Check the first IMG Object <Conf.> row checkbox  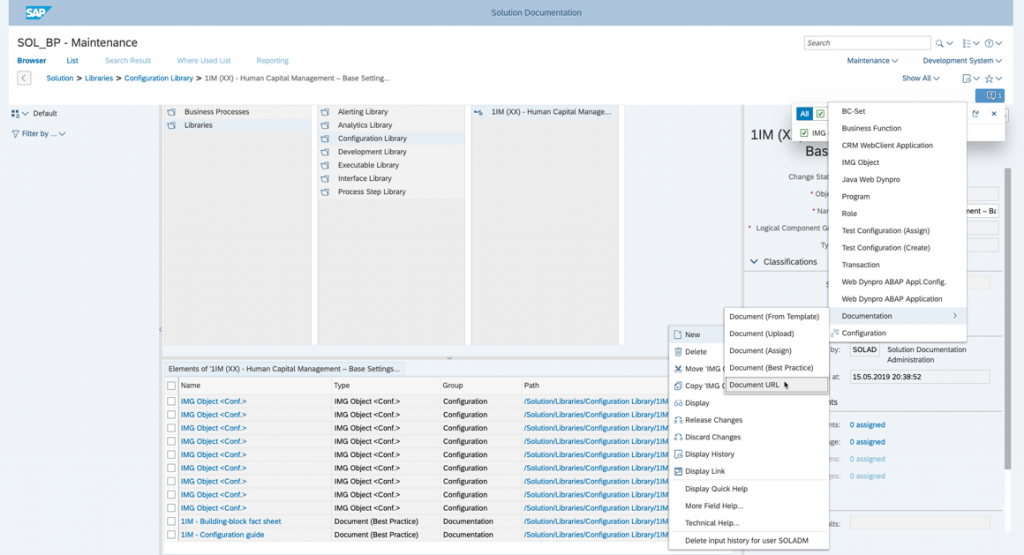171,402
